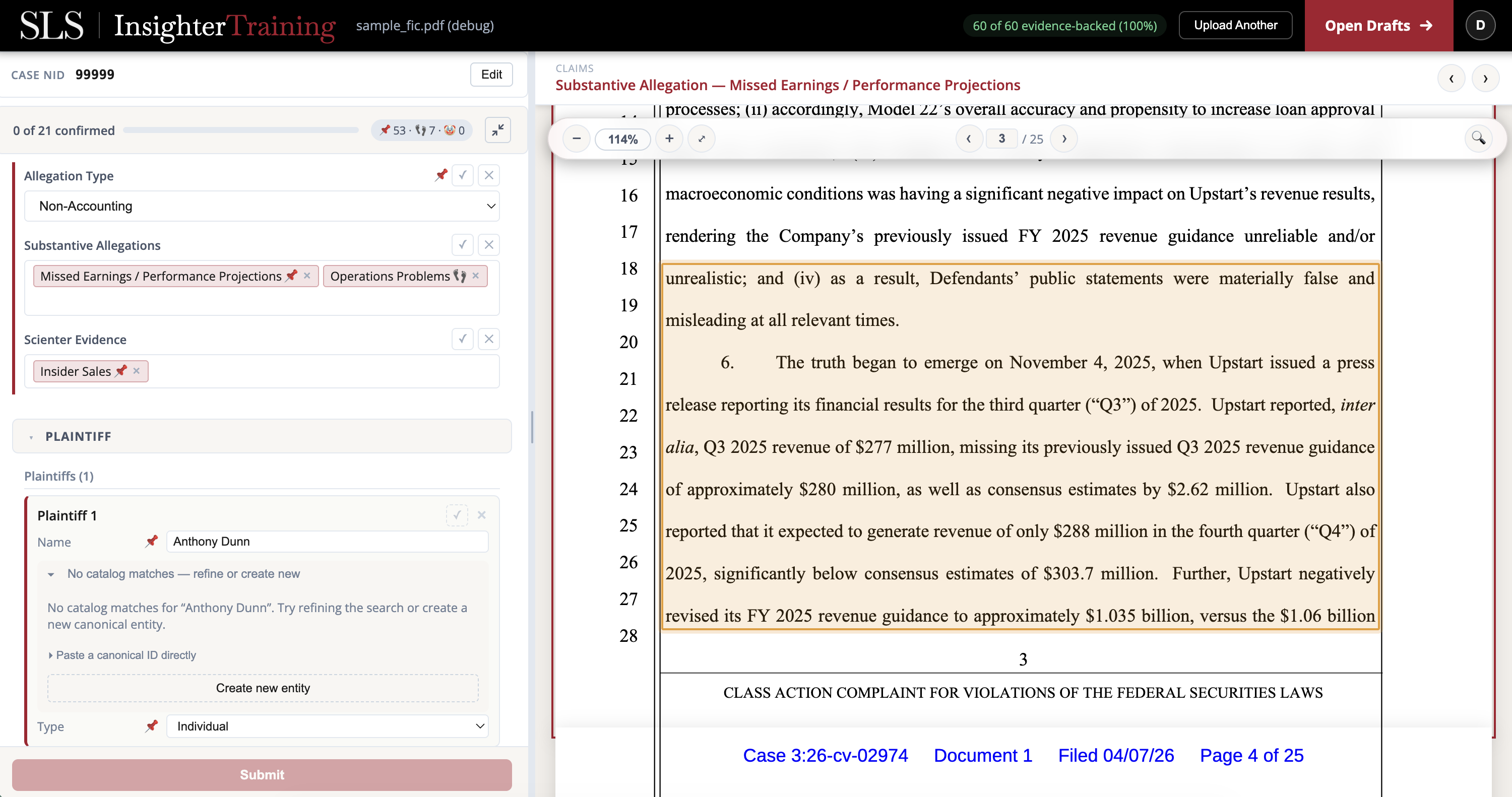Click the zoom out minus button in PDF toolbar
This screenshot has height=797, width=1512.
pos(577,139)
